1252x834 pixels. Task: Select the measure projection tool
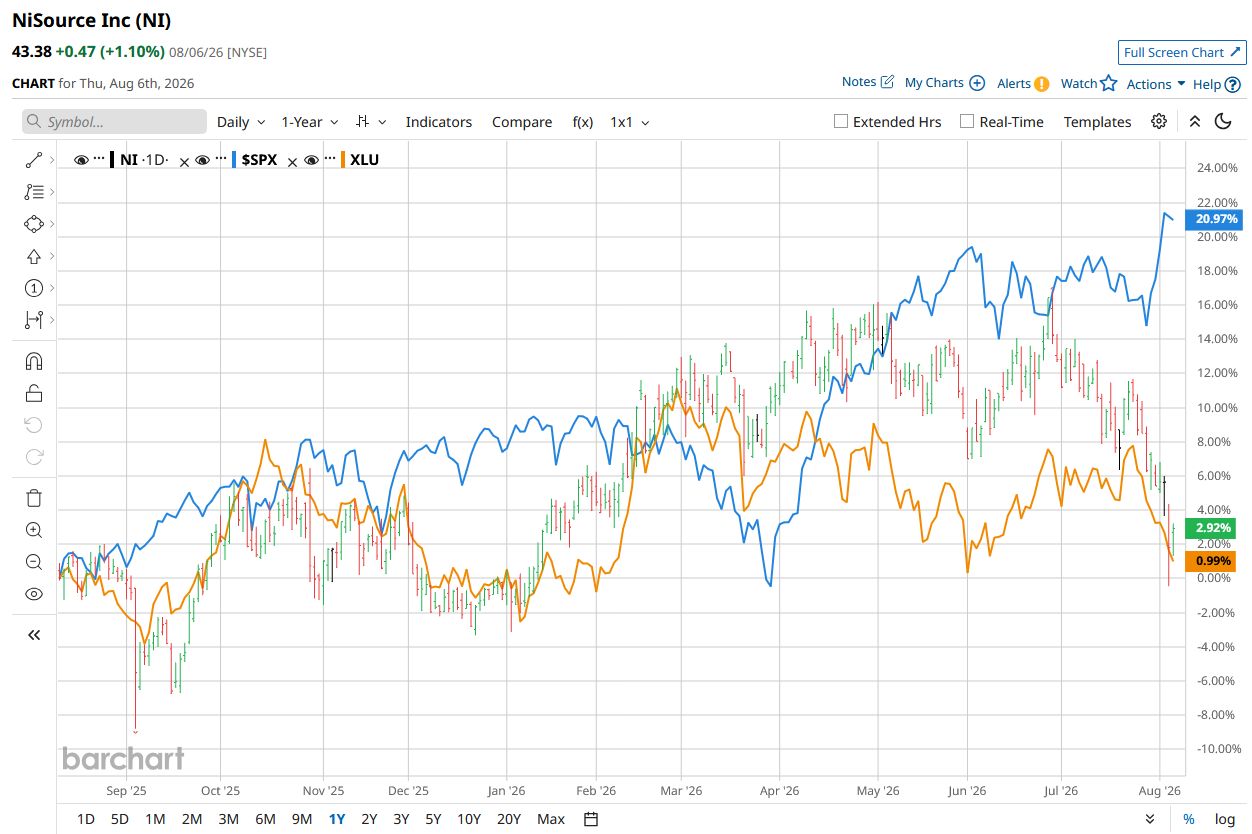[x=34, y=320]
